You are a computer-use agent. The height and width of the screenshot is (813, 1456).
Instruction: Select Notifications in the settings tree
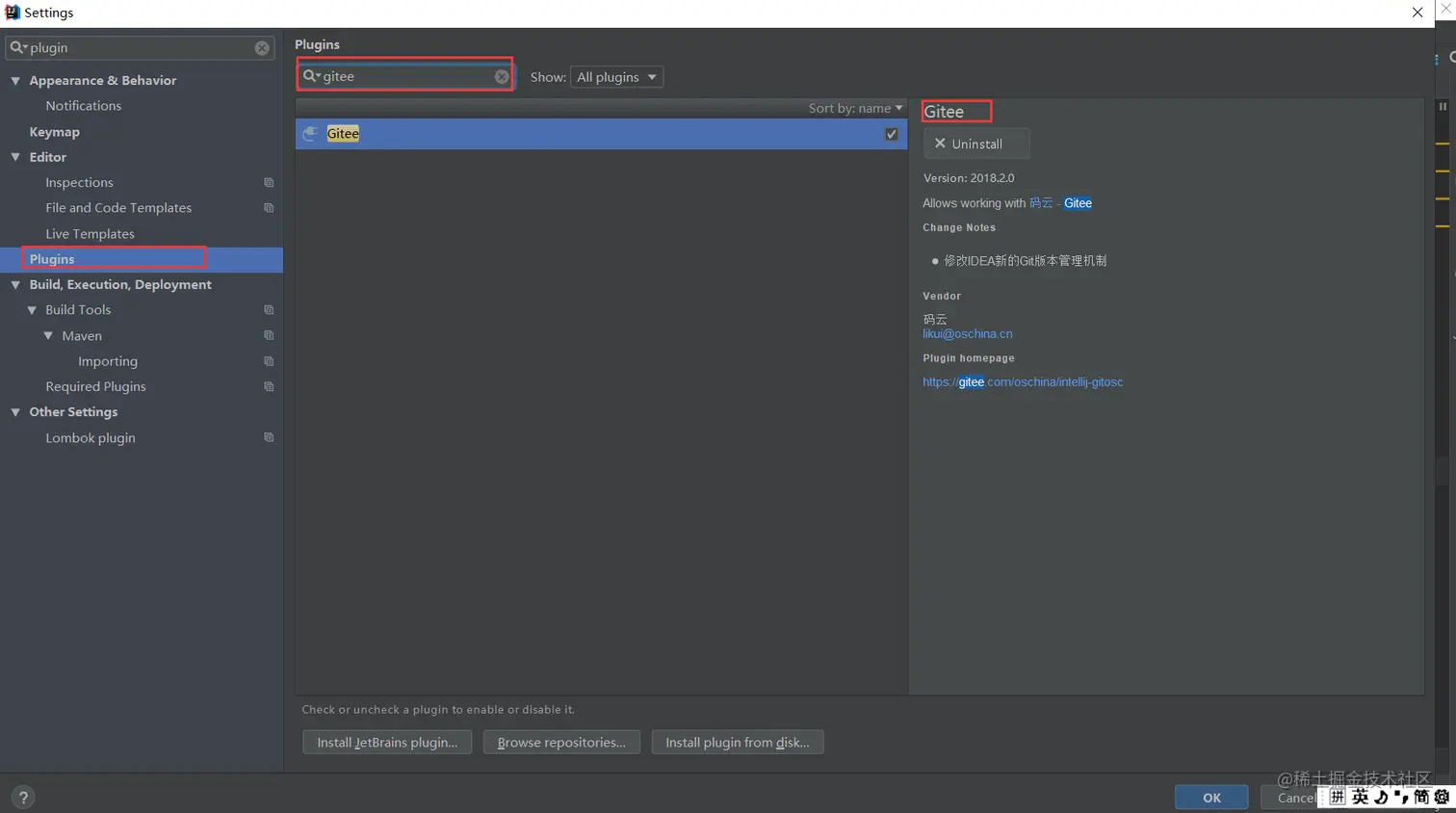coord(84,106)
